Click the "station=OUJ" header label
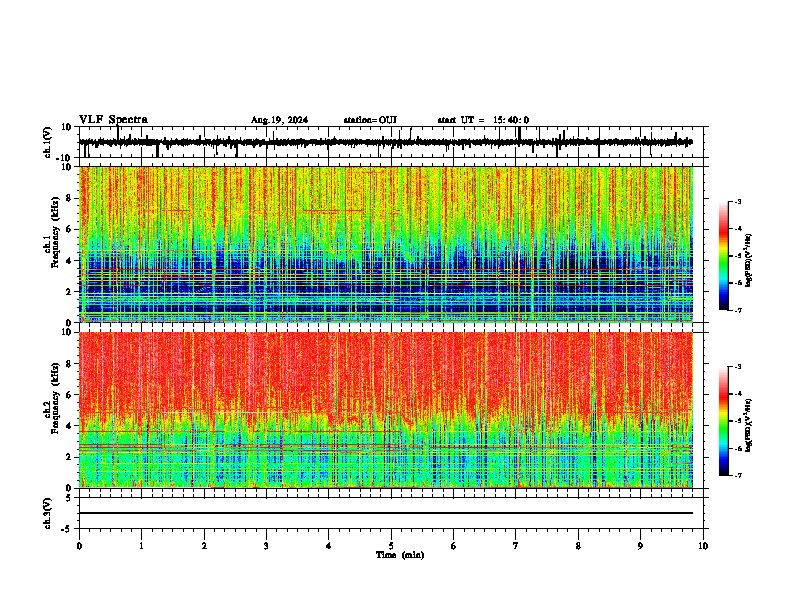The height and width of the screenshot is (612, 792). coord(370,120)
